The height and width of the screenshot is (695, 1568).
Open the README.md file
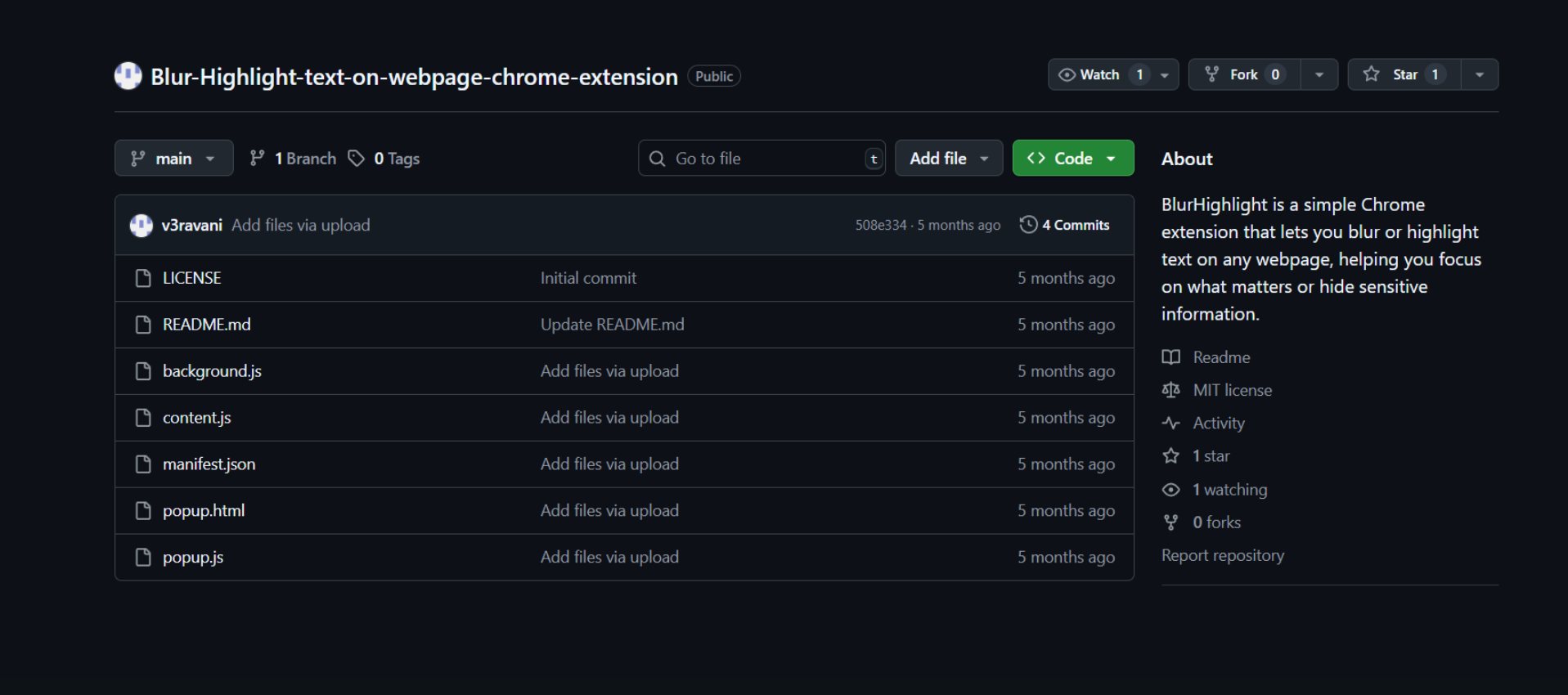(x=206, y=325)
